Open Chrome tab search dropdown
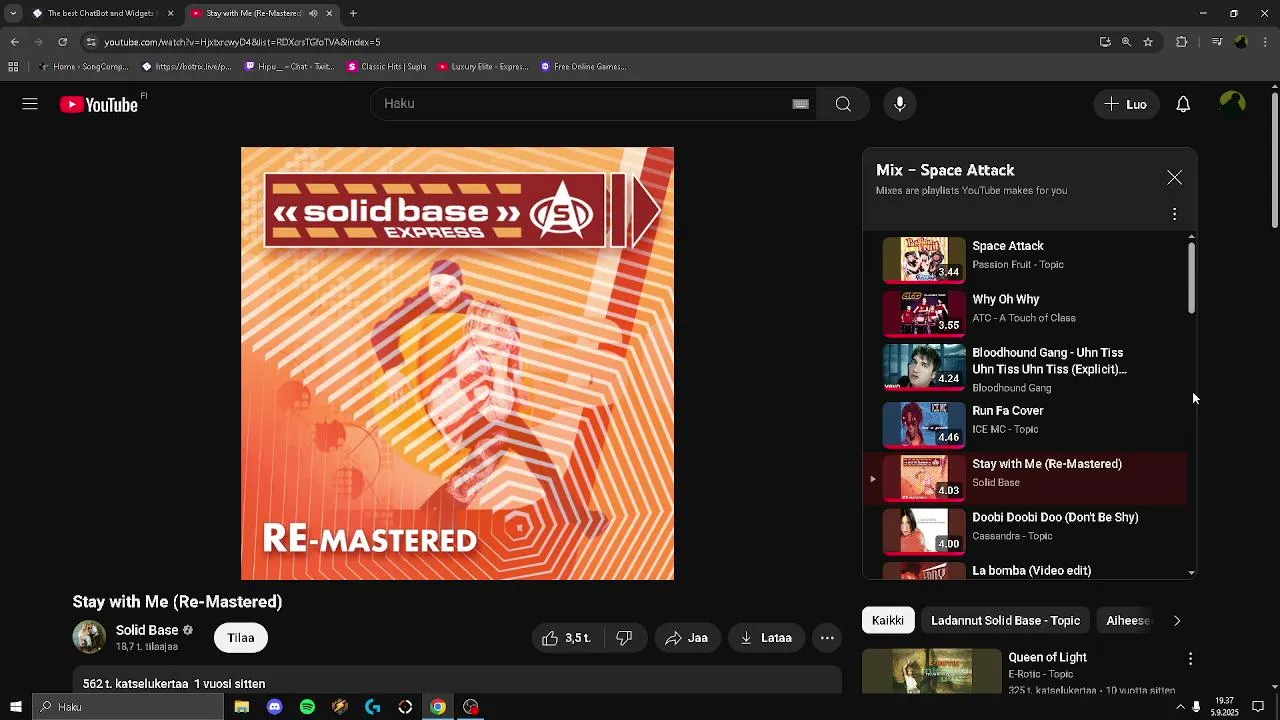1280x720 pixels. pos(13,13)
